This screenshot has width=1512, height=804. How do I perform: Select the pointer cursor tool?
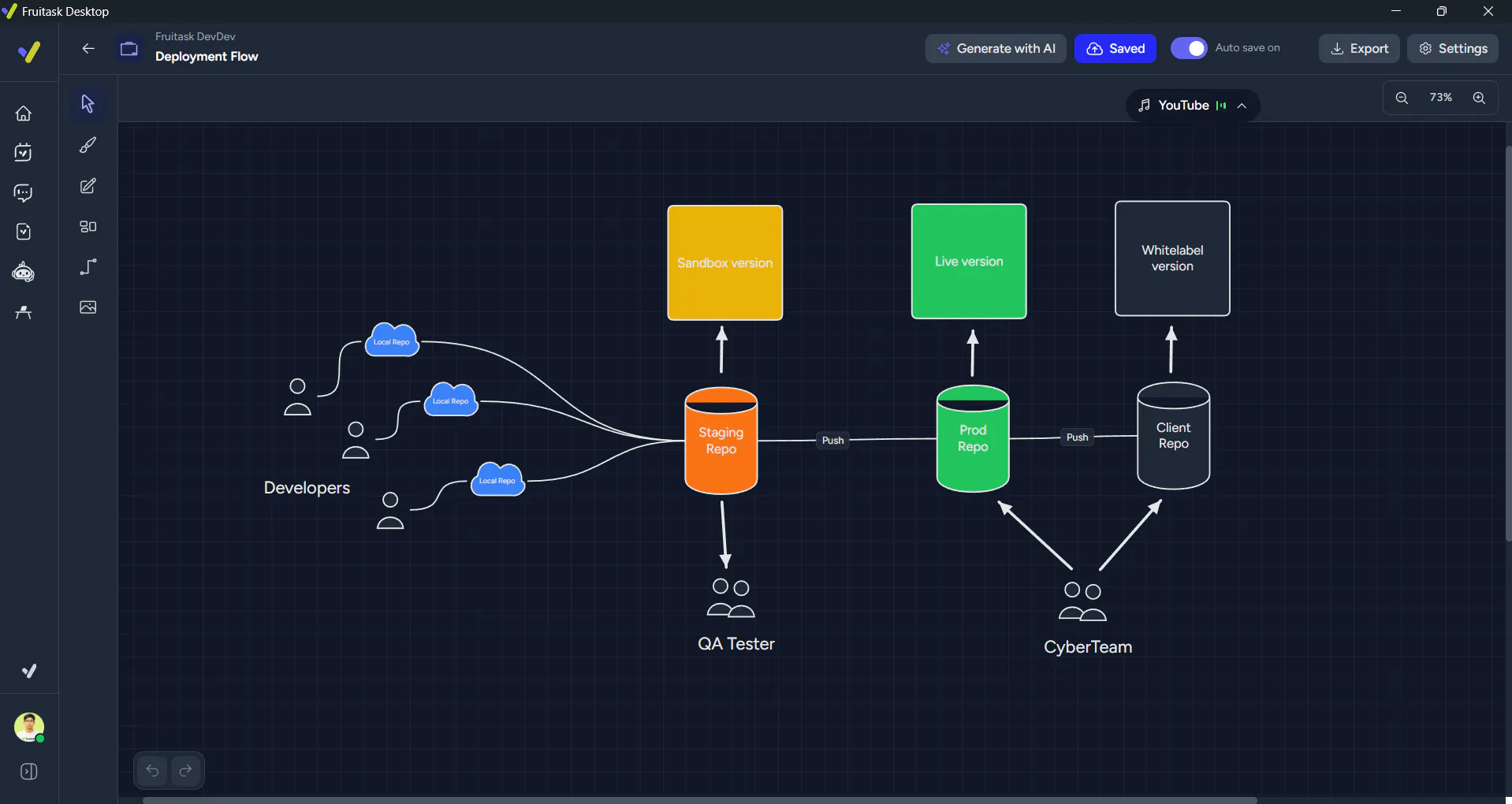point(88,104)
